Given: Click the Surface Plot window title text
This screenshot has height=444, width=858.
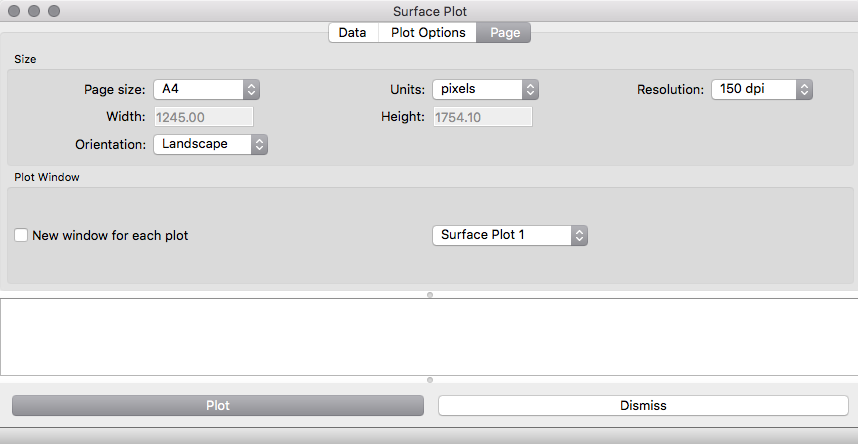Looking at the screenshot, I should click(x=430, y=11).
